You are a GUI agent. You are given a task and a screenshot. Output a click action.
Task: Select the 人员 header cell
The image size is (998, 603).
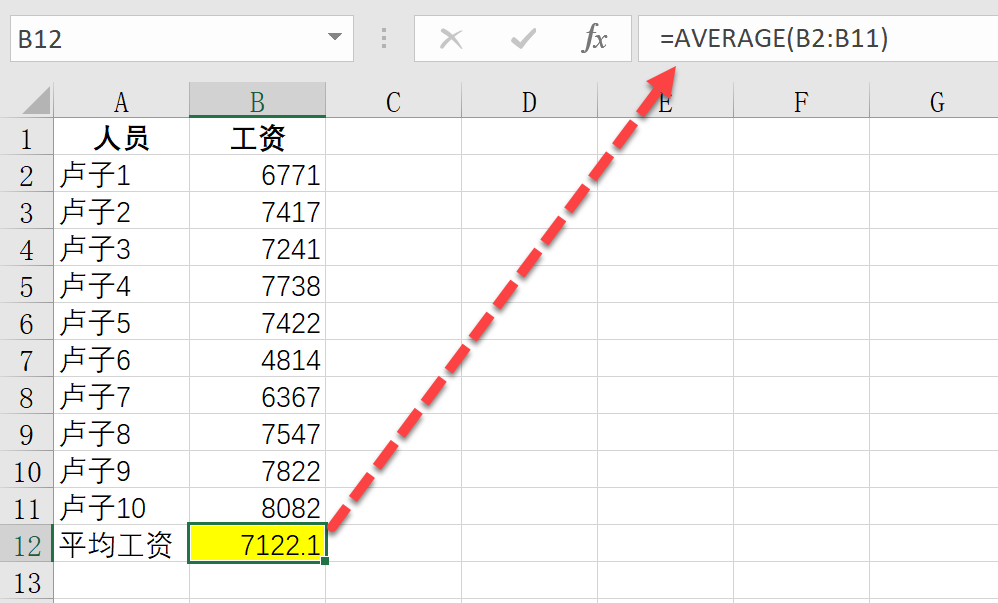[x=121, y=138]
